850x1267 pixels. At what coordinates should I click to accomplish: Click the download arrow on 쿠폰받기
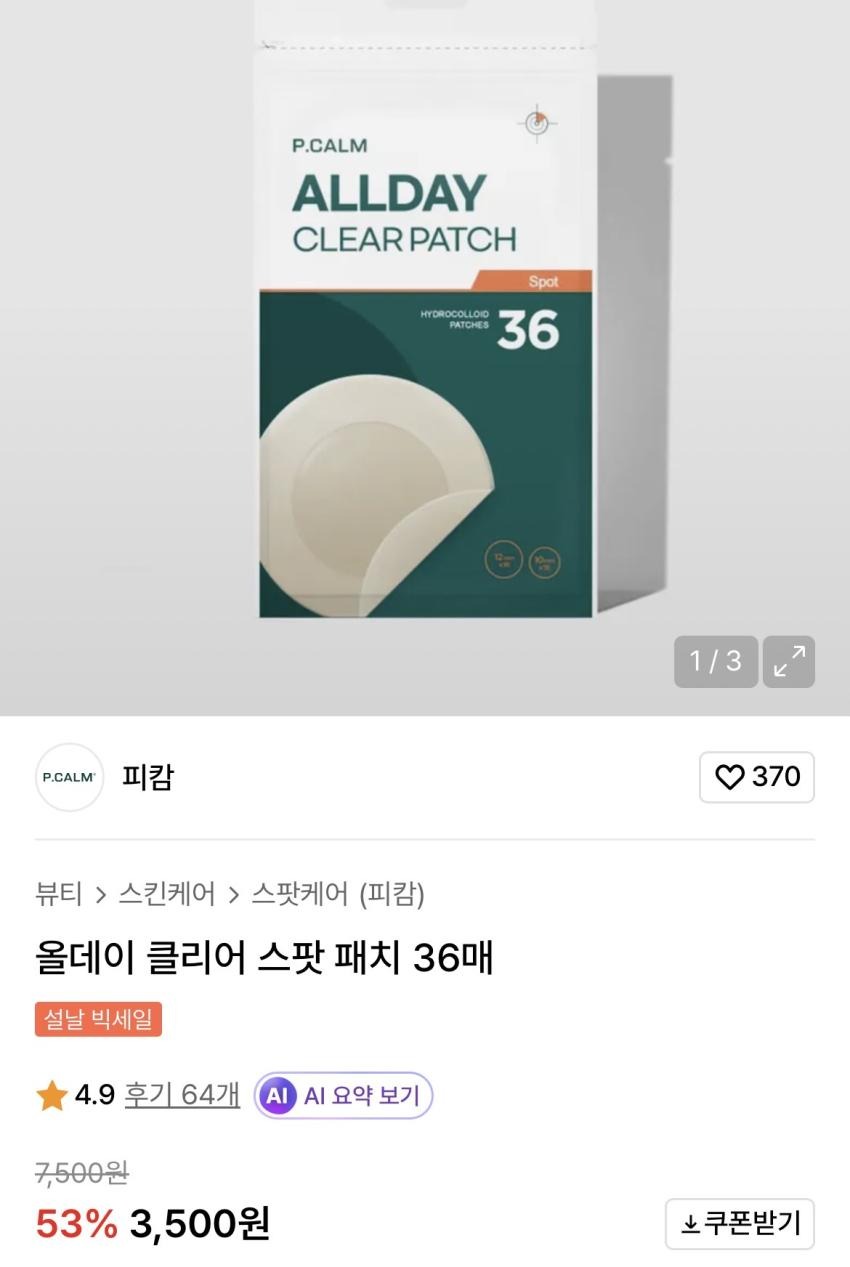(690, 1224)
